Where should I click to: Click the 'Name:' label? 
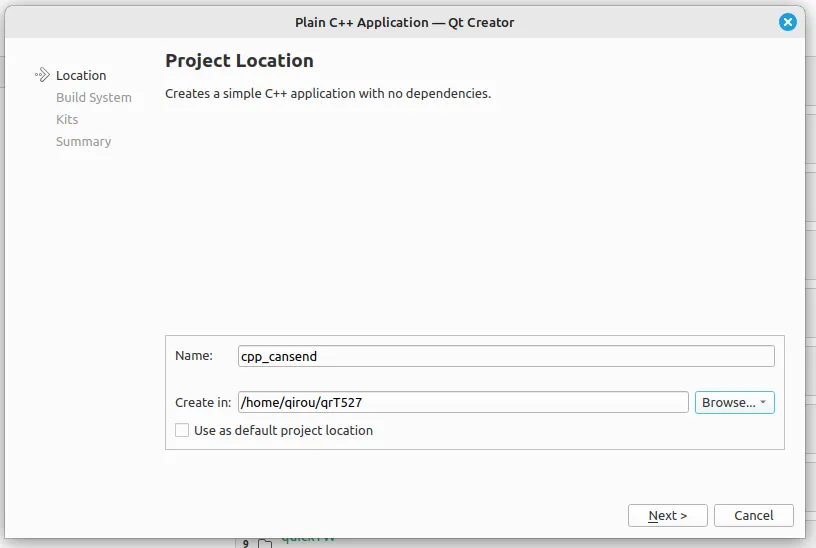194,355
